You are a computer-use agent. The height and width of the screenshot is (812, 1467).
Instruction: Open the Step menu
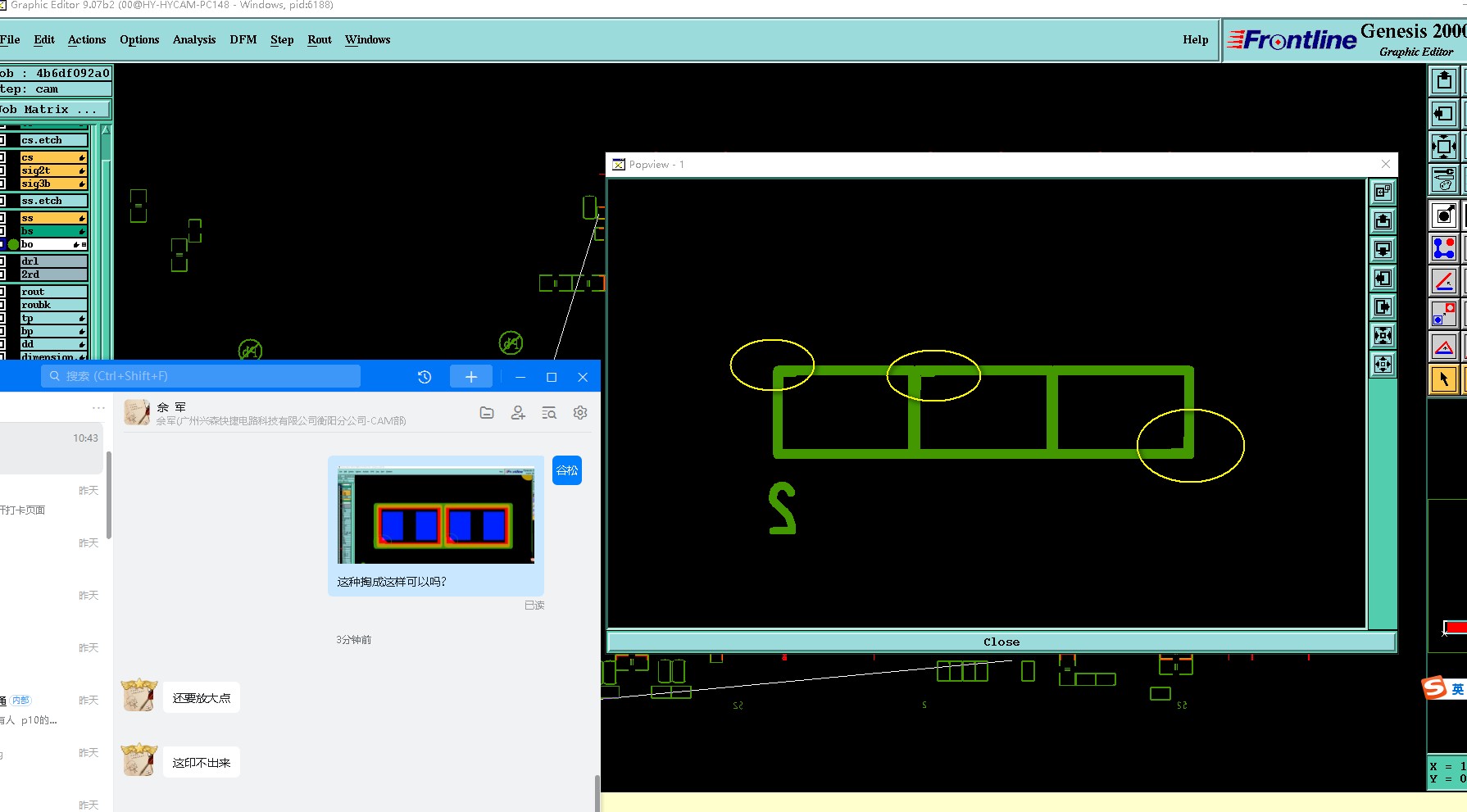282,39
